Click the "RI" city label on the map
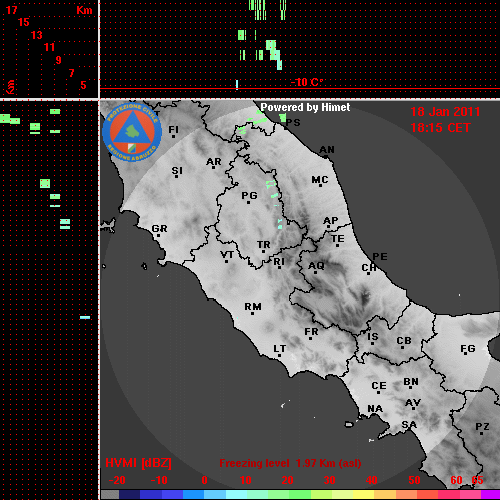Viewport: 500px width, 500px height. tap(279, 262)
